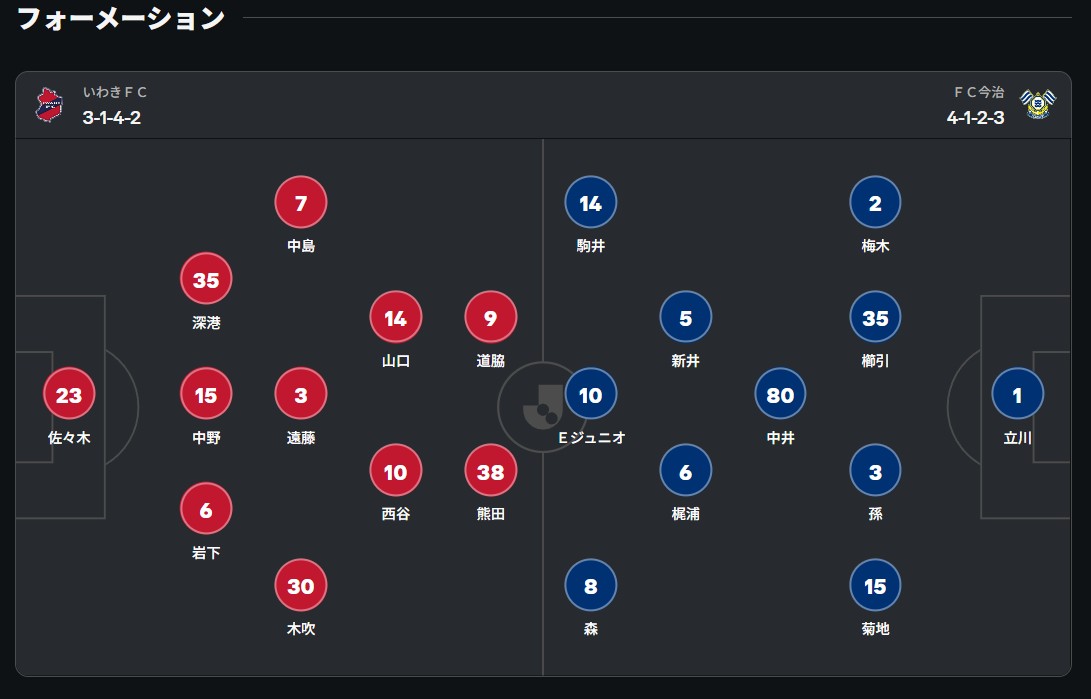
Task: Select Imabari goalkeeper number 1 Tachikawa
Action: 1017,394
